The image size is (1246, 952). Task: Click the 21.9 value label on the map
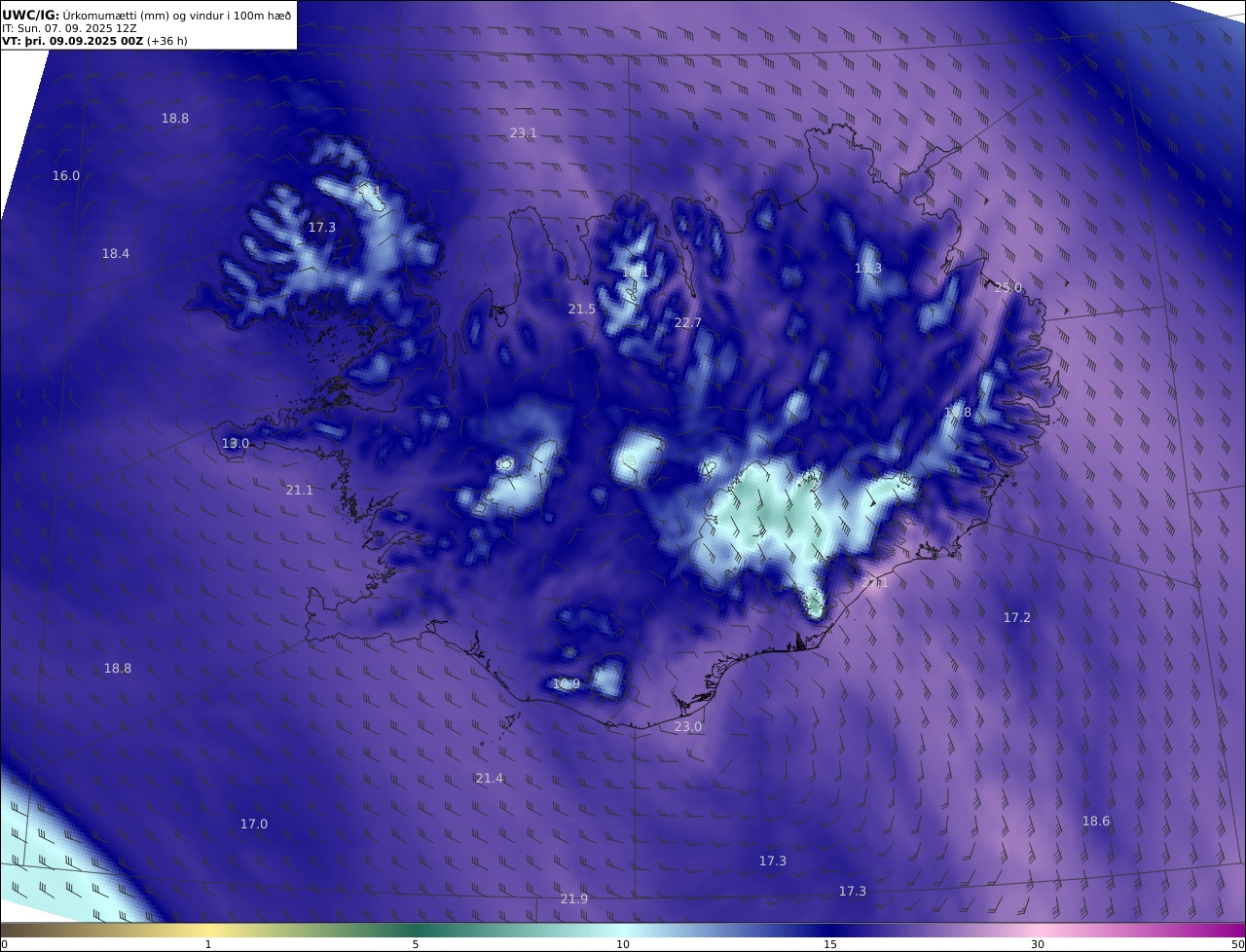pyautogui.click(x=574, y=899)
